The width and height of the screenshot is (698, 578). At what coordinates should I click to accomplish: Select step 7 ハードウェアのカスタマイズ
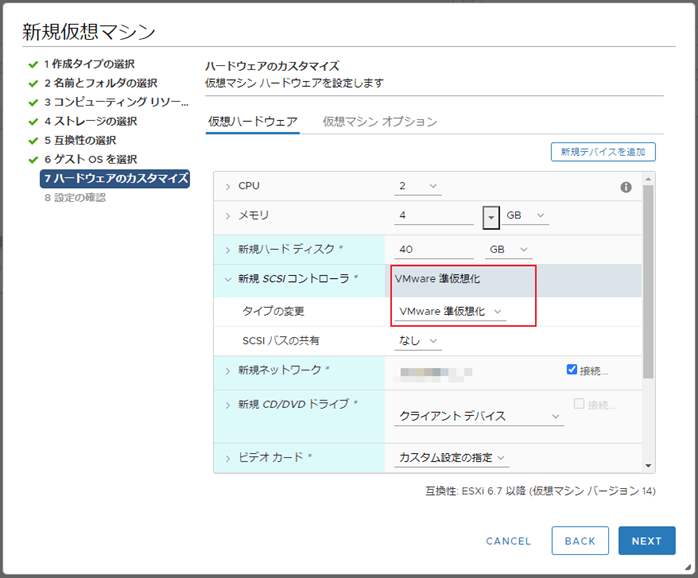[x=115, y=179]
